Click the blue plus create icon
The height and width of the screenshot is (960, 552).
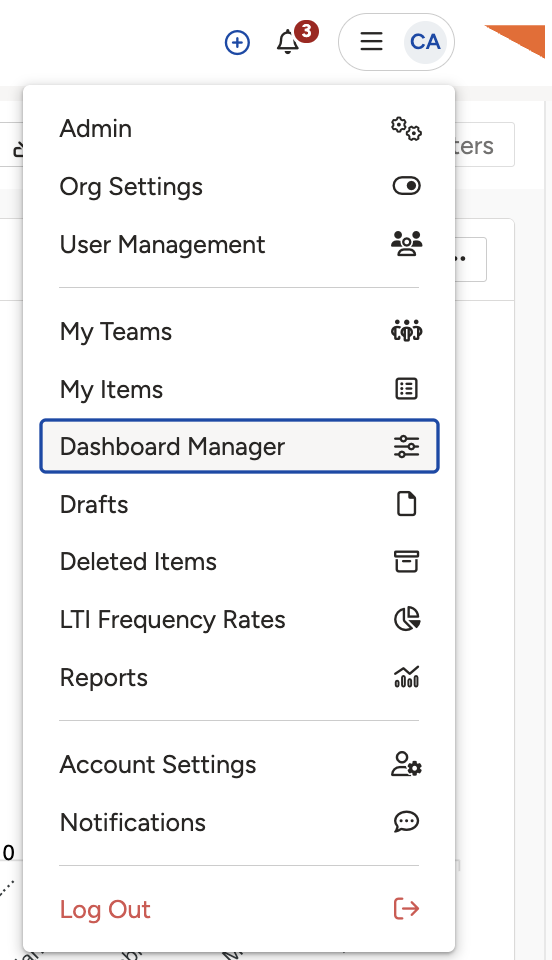coord(237,43)
